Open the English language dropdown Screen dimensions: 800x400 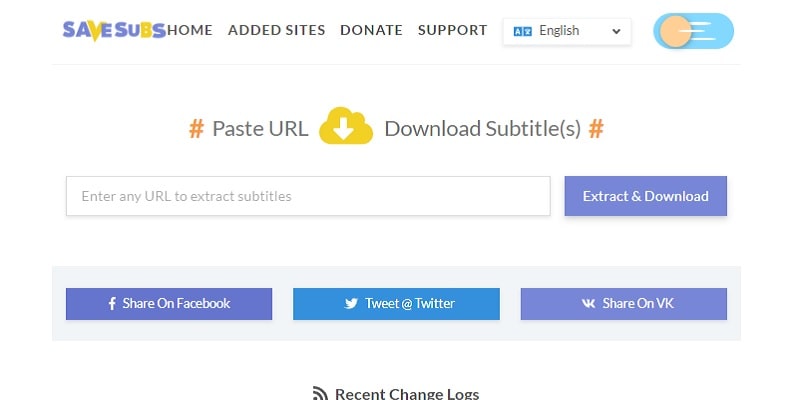(567, 31)
